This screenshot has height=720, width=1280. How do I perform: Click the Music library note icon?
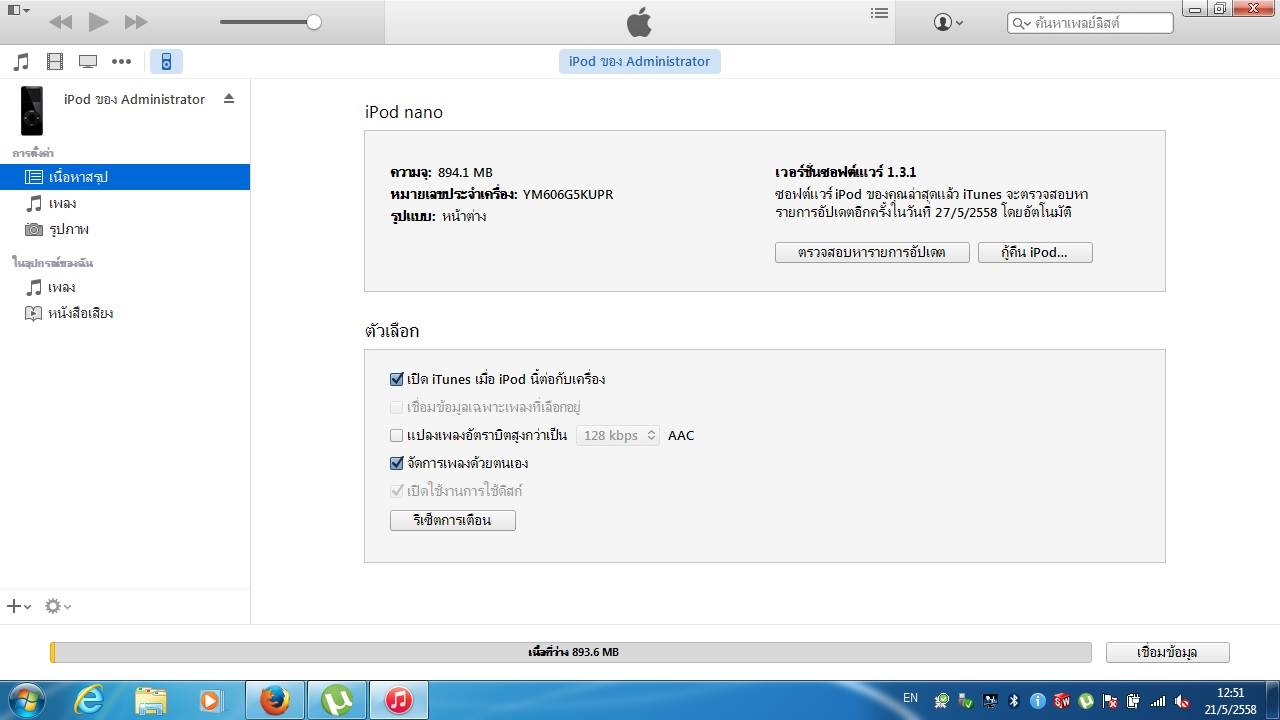pyautogui.click(x=21, y=62)
